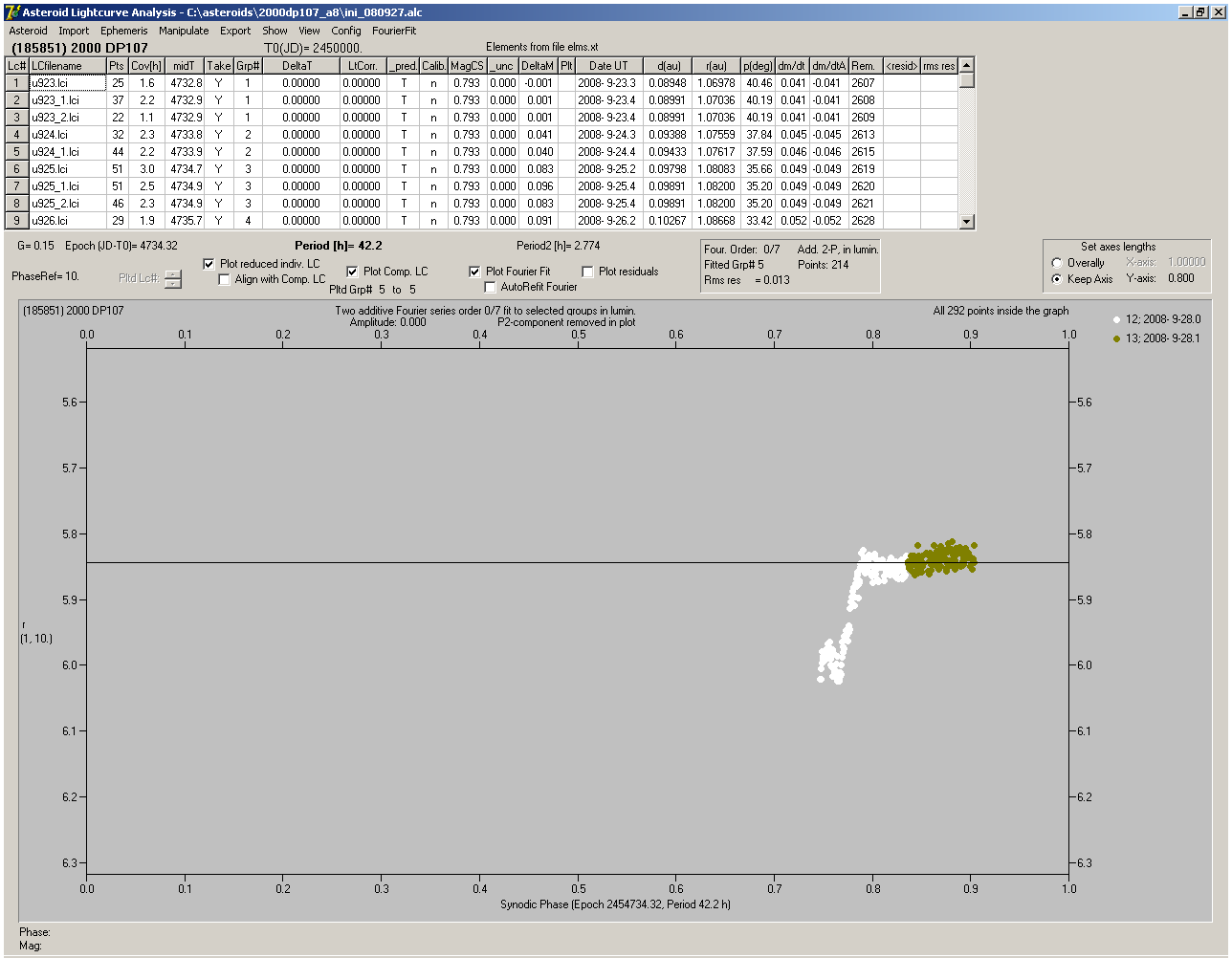Open the Config menu

(346, 31)
